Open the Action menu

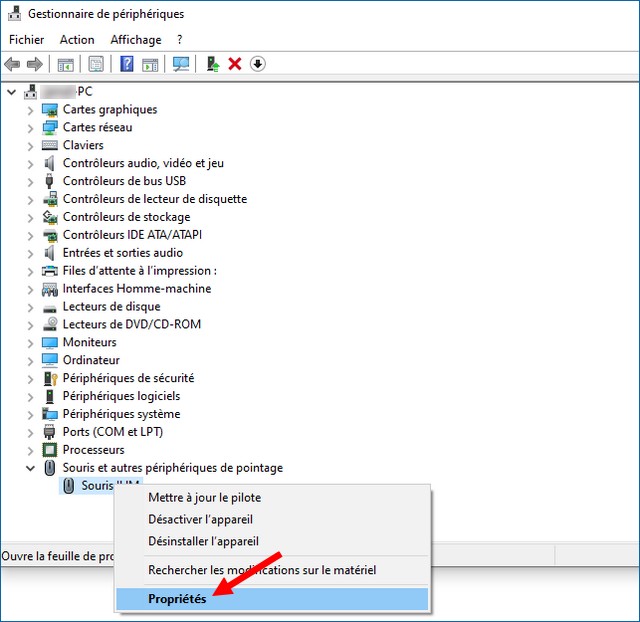pos(77,40)
